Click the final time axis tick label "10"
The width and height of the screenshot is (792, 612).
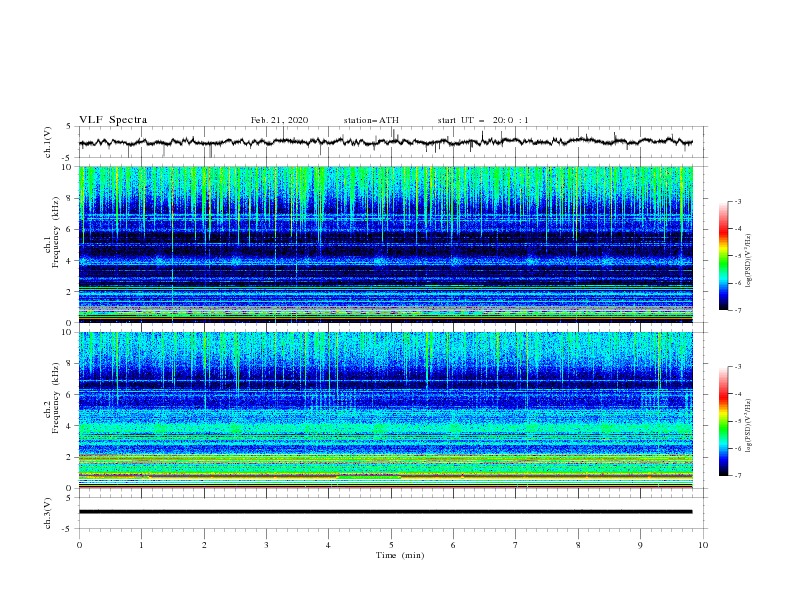pyautogui.click(x=703, y=545)
